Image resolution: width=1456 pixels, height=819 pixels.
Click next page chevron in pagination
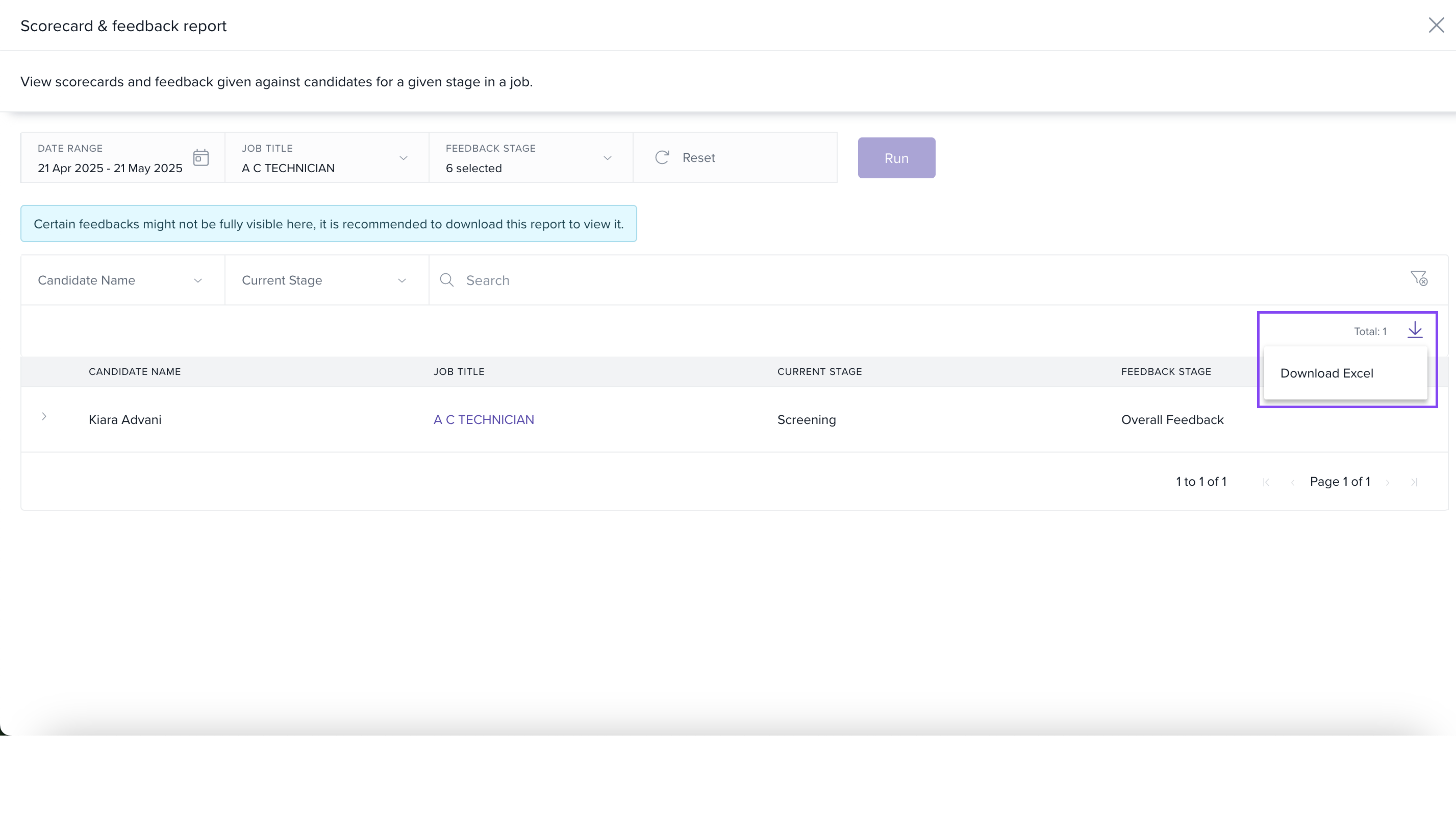[1388, 482]
